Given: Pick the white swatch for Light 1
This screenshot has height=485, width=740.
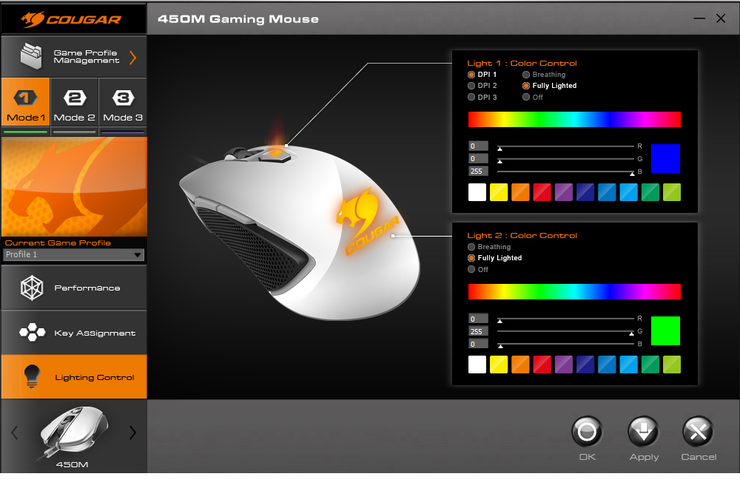Looking at the screenshot, I should (x=477, y=192).
